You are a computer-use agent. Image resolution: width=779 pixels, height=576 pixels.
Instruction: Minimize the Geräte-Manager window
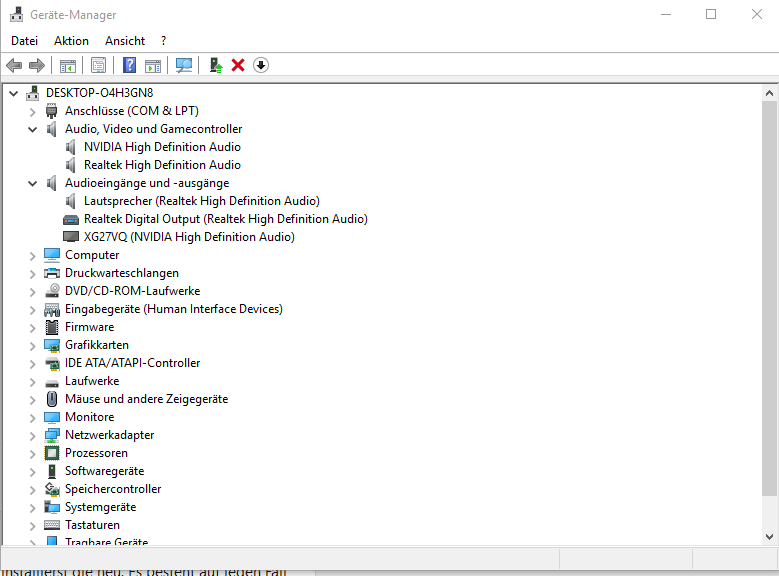666,14
